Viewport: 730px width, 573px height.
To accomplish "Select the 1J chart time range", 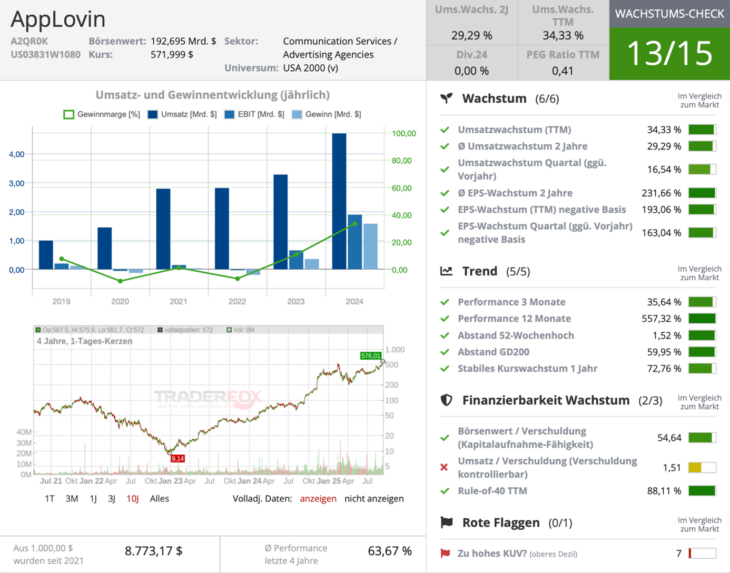I will coord(93,499).
